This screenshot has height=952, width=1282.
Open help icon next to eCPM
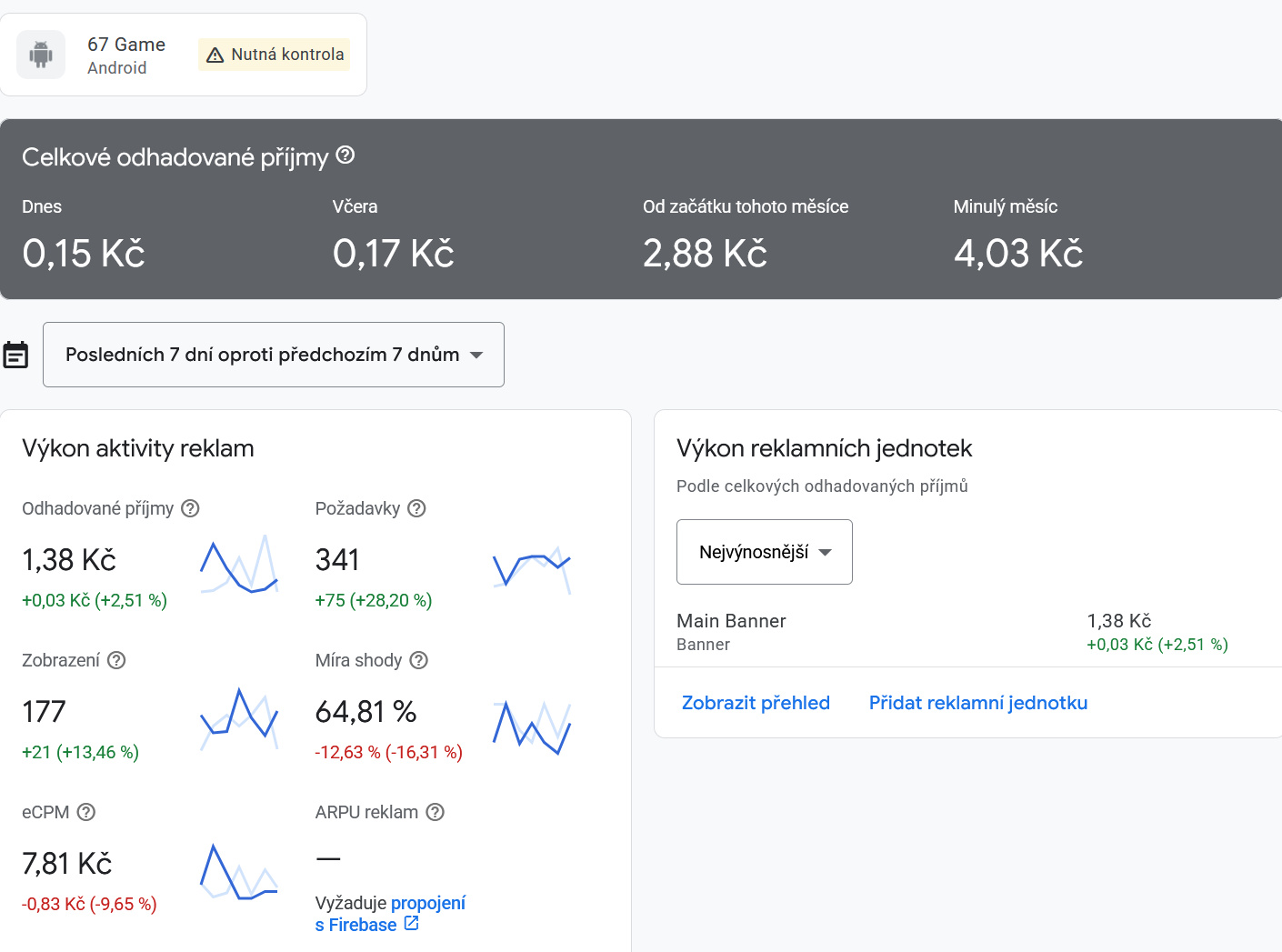[86, 812]
